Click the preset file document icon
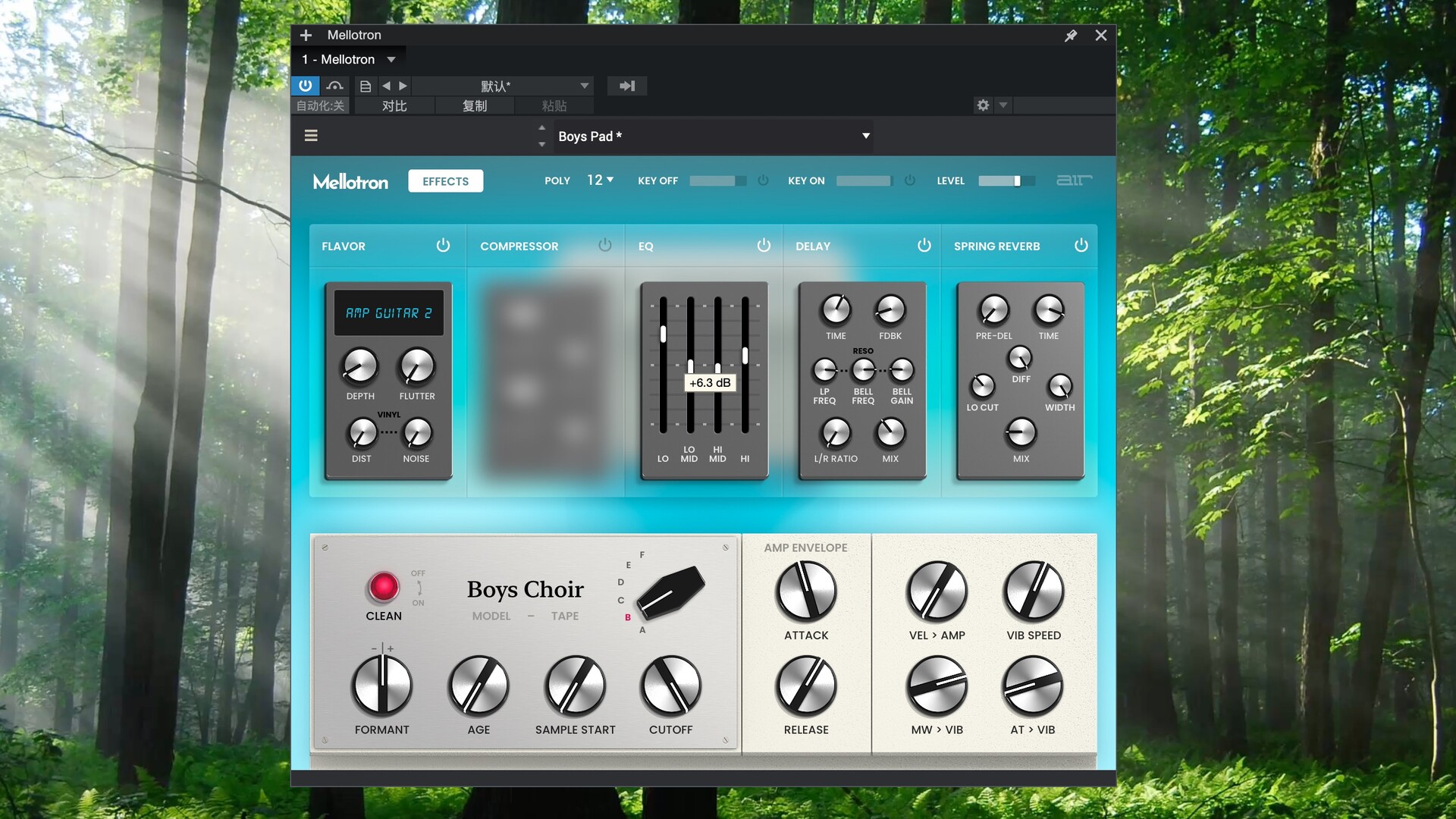The height and width of the screenshot is (819, 1456). pyautogui.click(x=366, y=86)
